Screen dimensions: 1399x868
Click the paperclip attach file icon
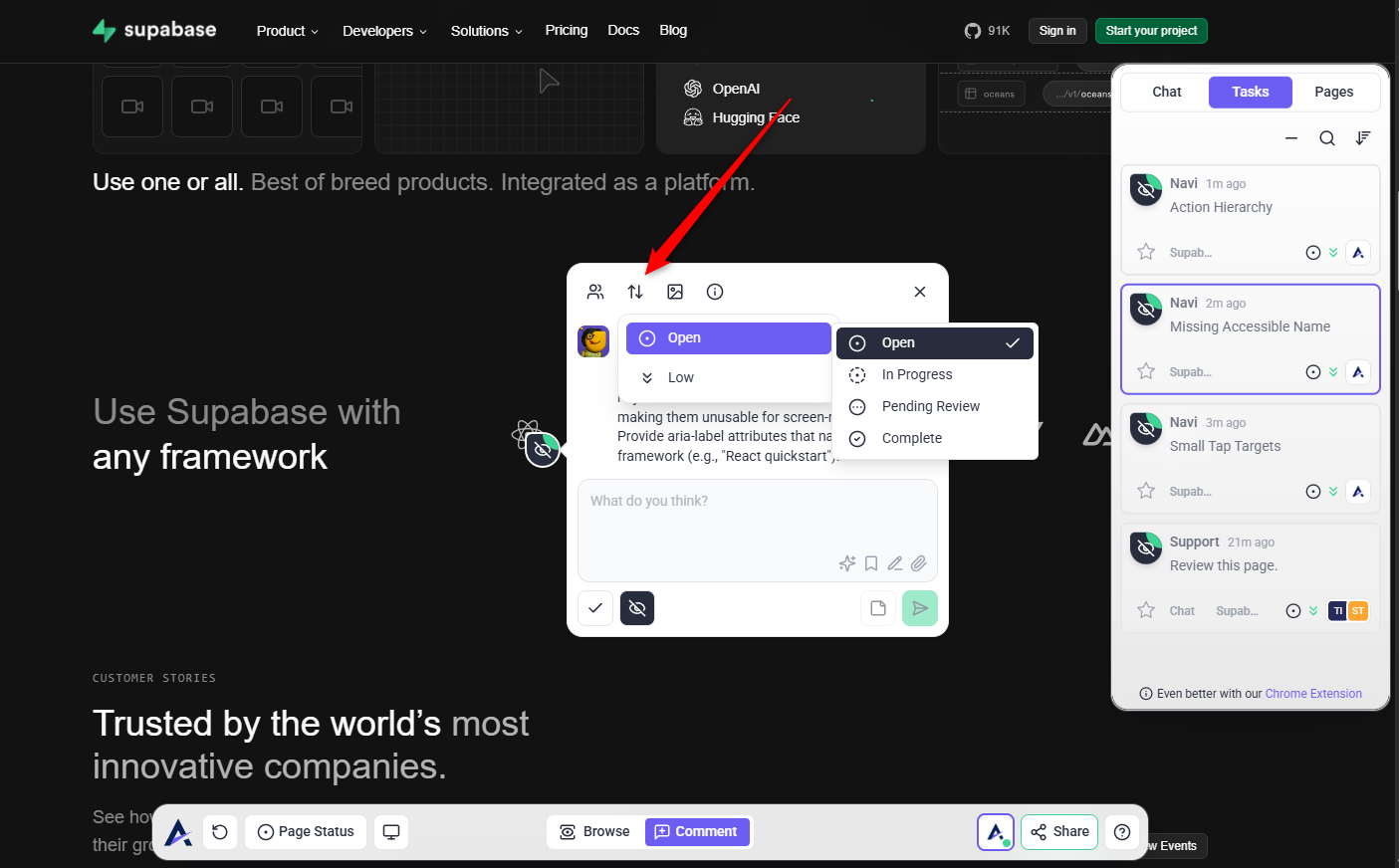tap(919, 563)
